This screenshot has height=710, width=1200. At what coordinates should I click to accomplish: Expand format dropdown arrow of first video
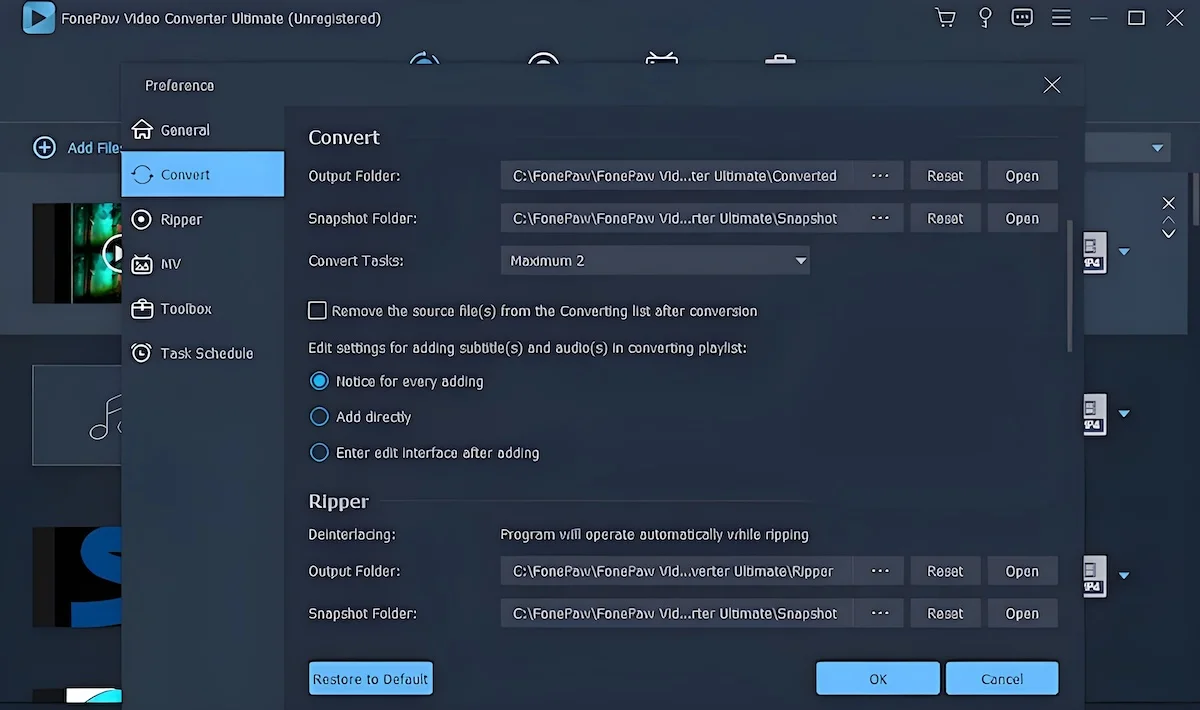[1124, 252]
